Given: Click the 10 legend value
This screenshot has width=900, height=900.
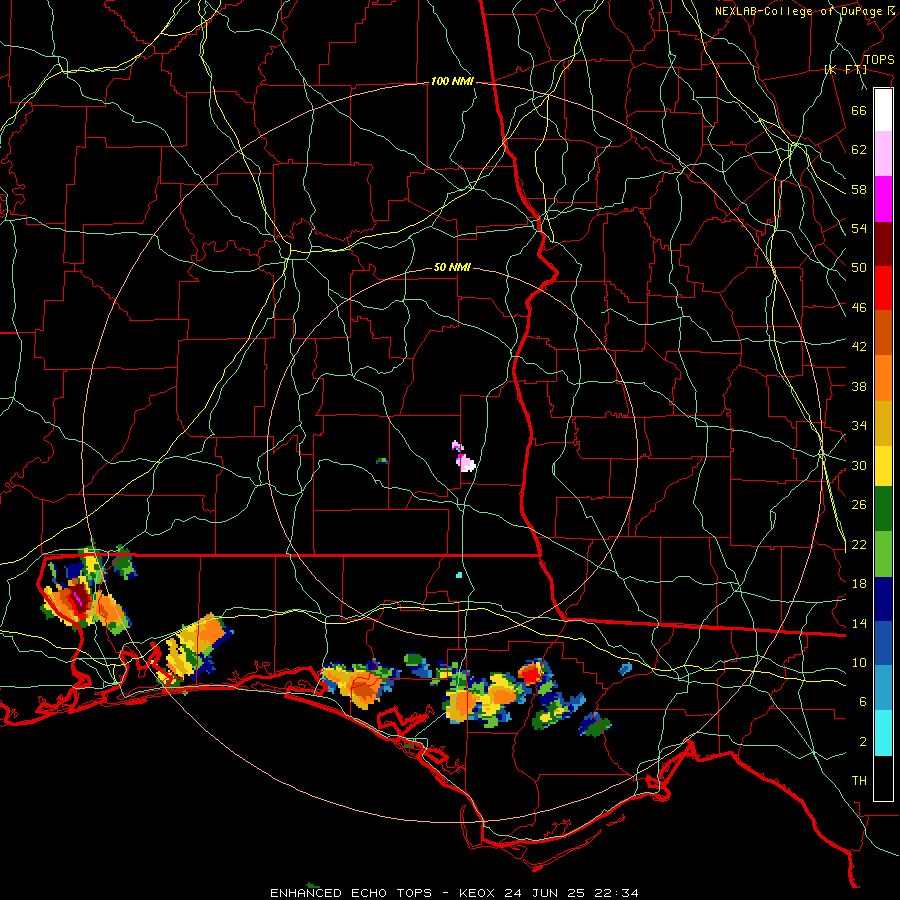Looking at the screenshot, I should (859, 662).
